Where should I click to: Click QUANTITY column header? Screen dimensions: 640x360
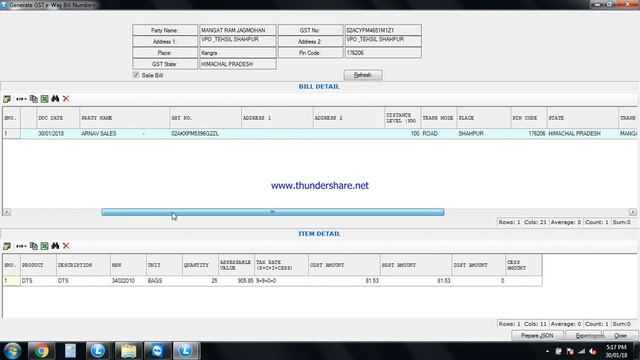point(200,265)
